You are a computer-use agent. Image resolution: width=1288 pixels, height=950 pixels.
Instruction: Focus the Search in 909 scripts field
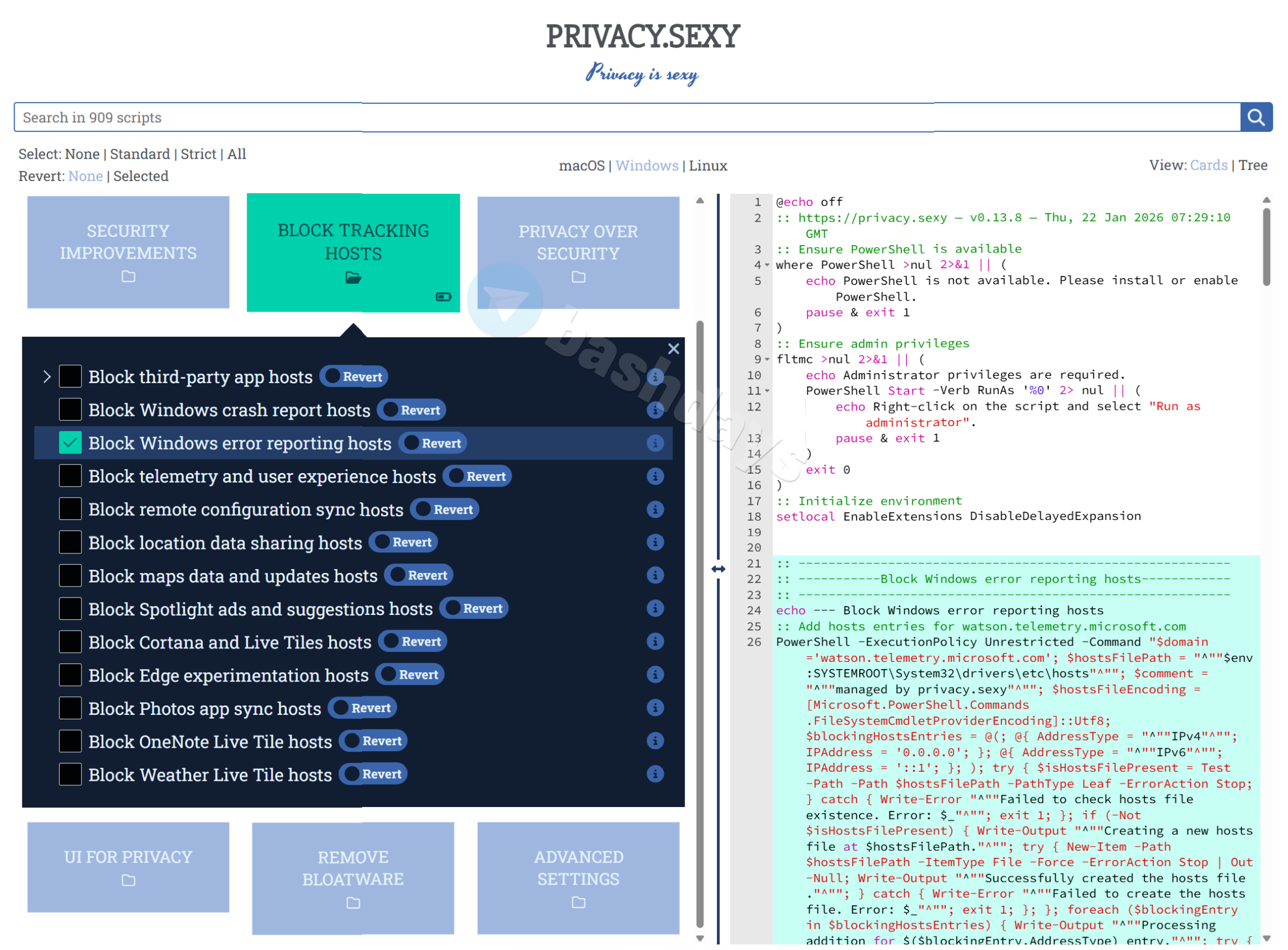point(627,118)
